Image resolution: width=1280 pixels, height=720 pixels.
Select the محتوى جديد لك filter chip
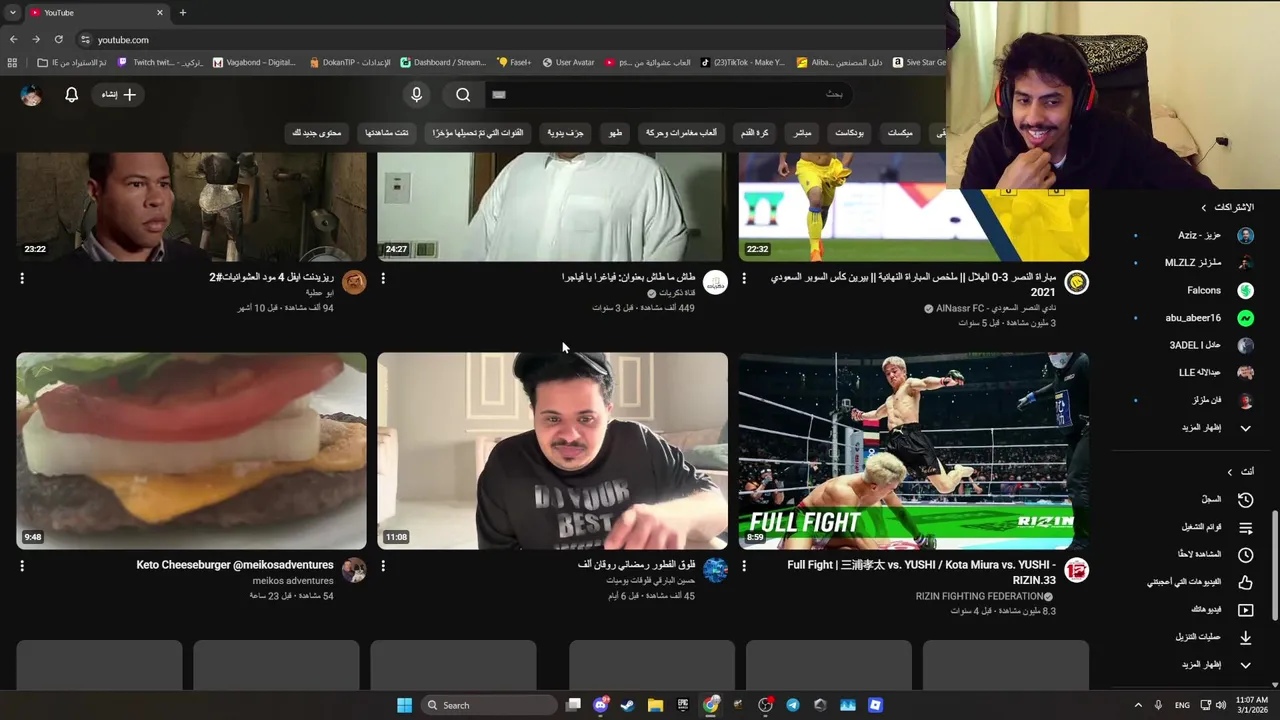pos(317,133)
